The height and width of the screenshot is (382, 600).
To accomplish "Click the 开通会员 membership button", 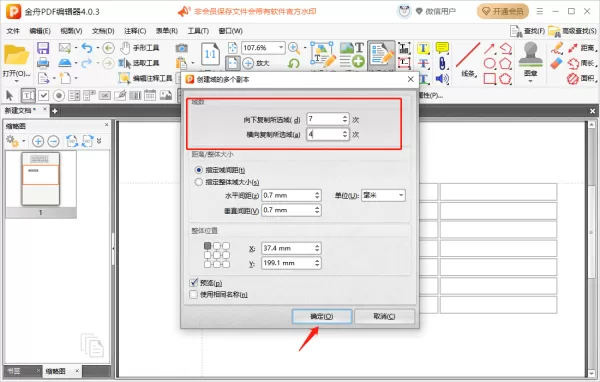I will click(502, 11).
